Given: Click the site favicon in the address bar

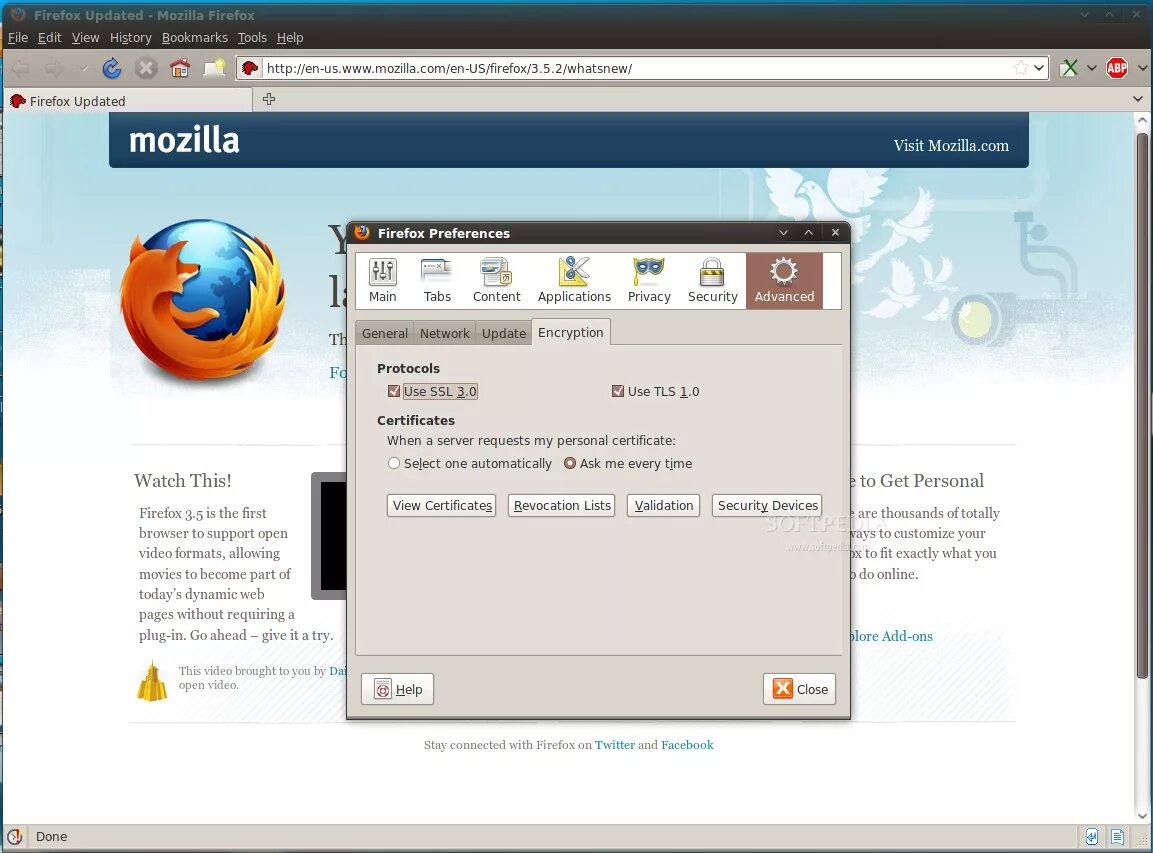Looking at the screenshot, I should click(x=250, y=68).
